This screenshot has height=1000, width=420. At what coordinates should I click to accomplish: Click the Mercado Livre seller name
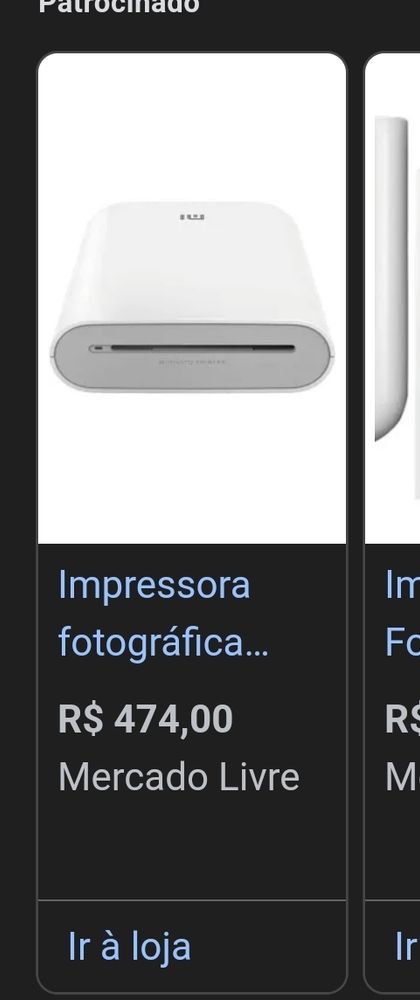tap(178, 777)
